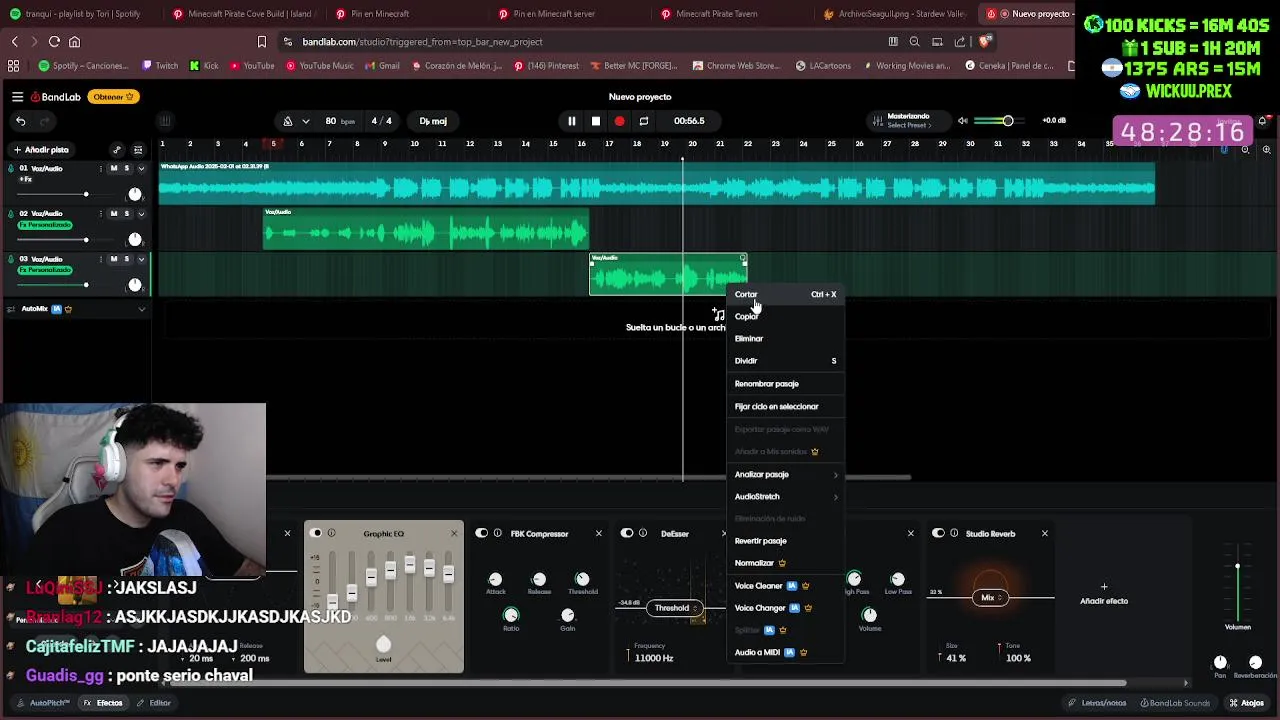The width and height of the screenshot is (1280, 720).
Task: Expand track 02 chevron
Action: click(x=140, y=213)
